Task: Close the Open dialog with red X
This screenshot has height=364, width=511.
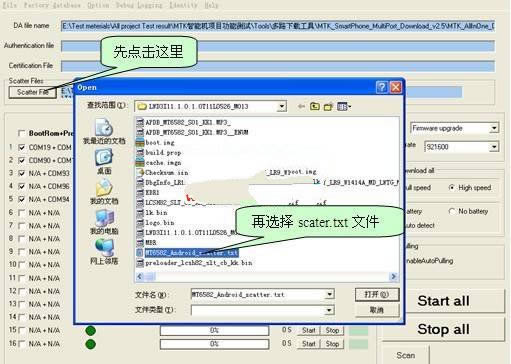Action: pos(396,87)
